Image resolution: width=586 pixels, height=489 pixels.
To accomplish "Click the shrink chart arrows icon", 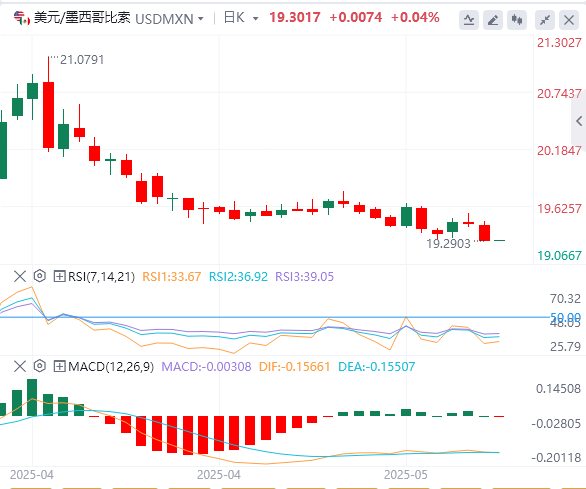I will (545, 19).
